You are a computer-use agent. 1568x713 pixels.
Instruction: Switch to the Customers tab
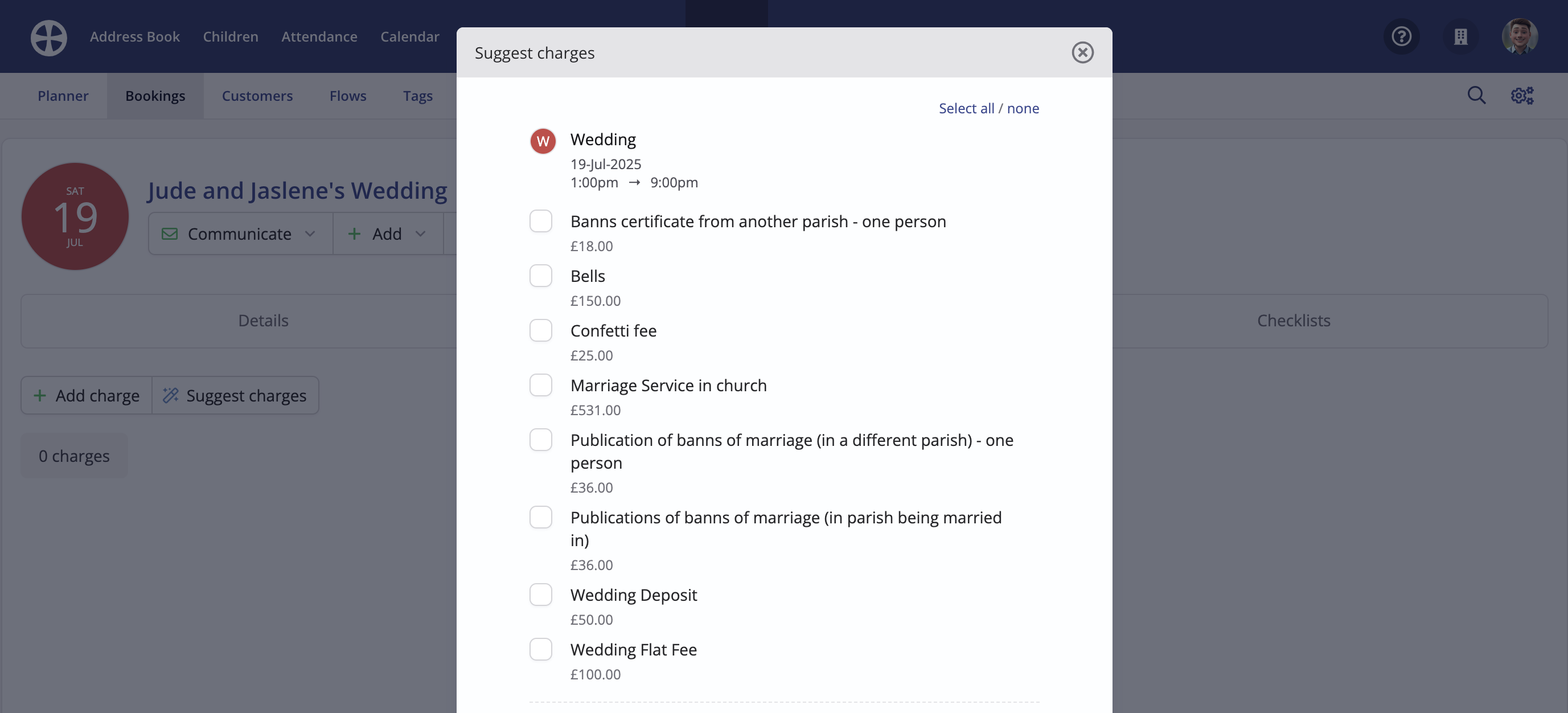point(257,96)
